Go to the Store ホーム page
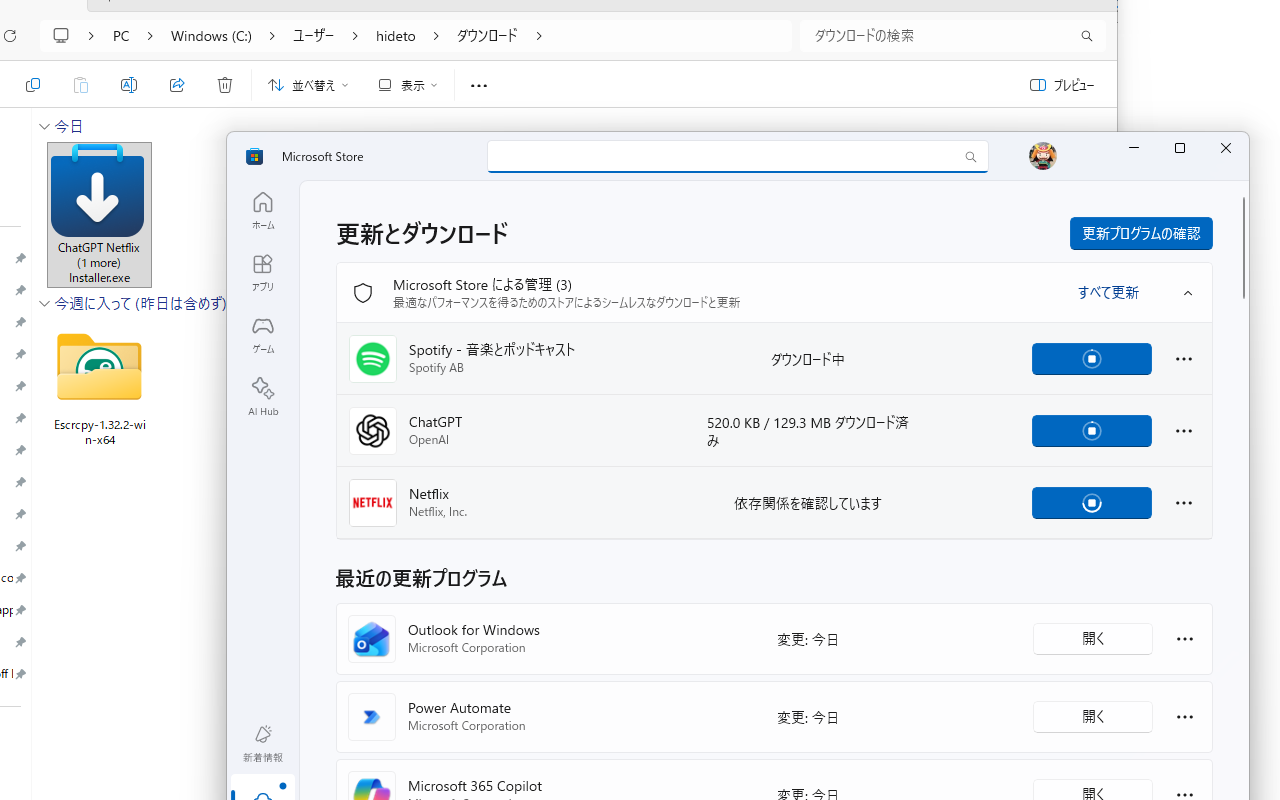Image resolution: width=1280 pixels, height=800 pixels. (x=262, y=210)
